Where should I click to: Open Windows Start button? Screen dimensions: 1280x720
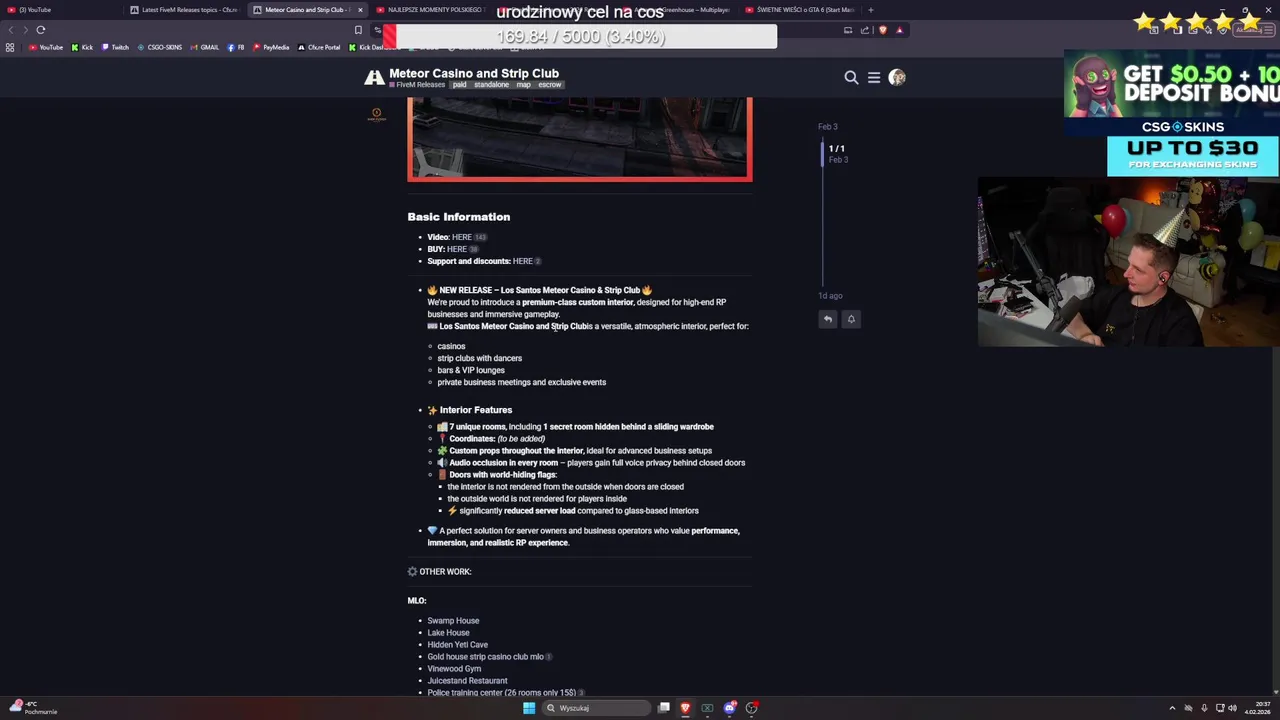coord(529,708)
